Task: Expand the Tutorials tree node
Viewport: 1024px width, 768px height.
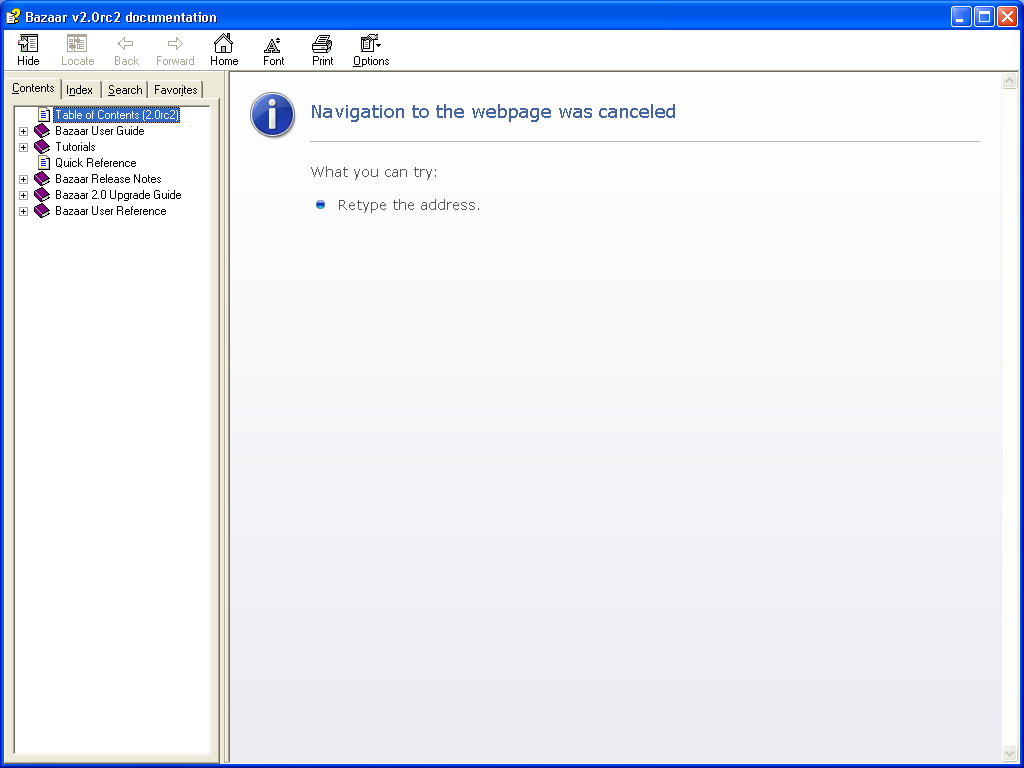Action: pos(24,147)
